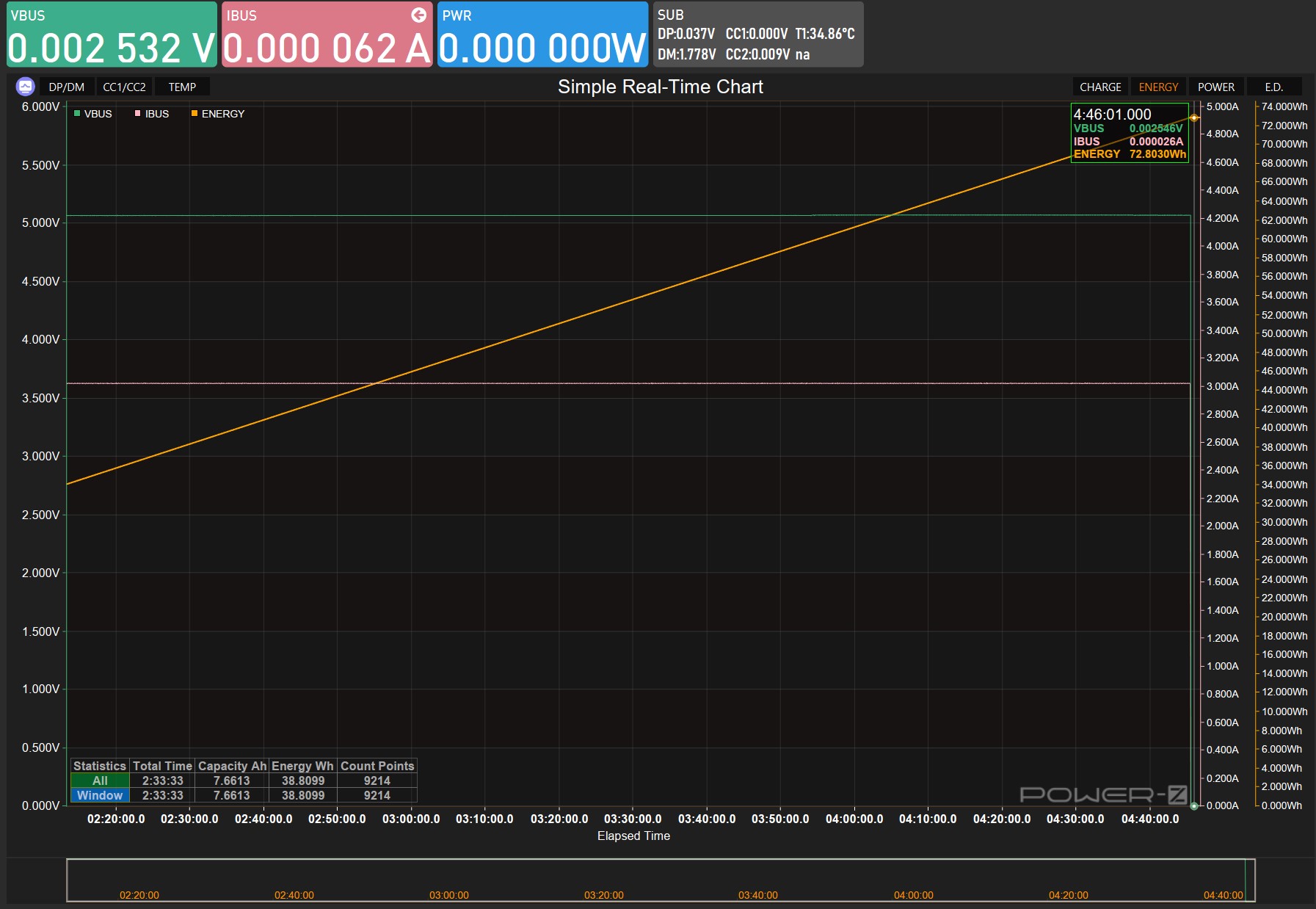Screen dimensions: 1316x909
Task: Click the 7.6613 capacity in Window row
Action: [x=232, y=795]
